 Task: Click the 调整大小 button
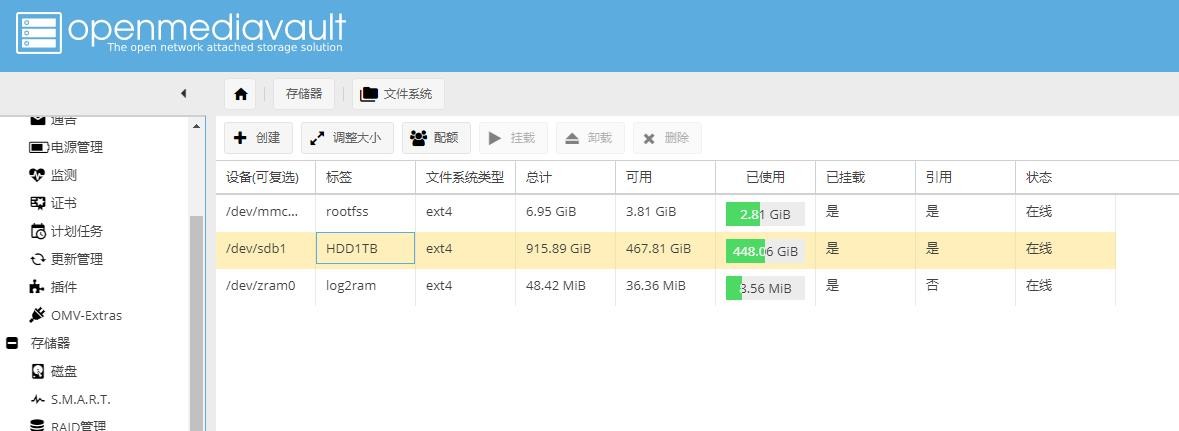point(347,138)
